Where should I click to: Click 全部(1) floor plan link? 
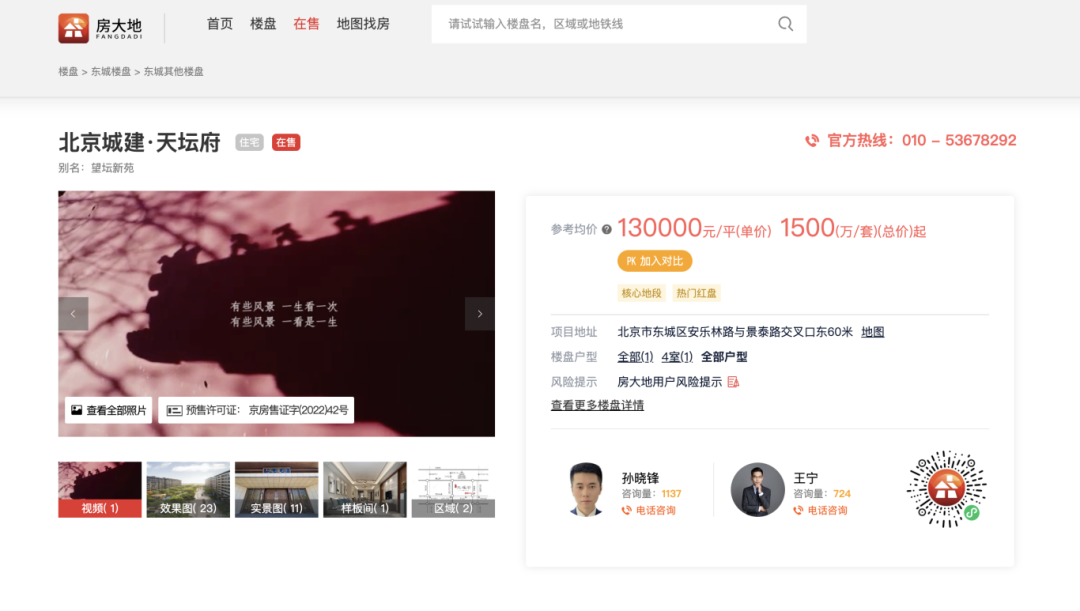coord(635,357)
